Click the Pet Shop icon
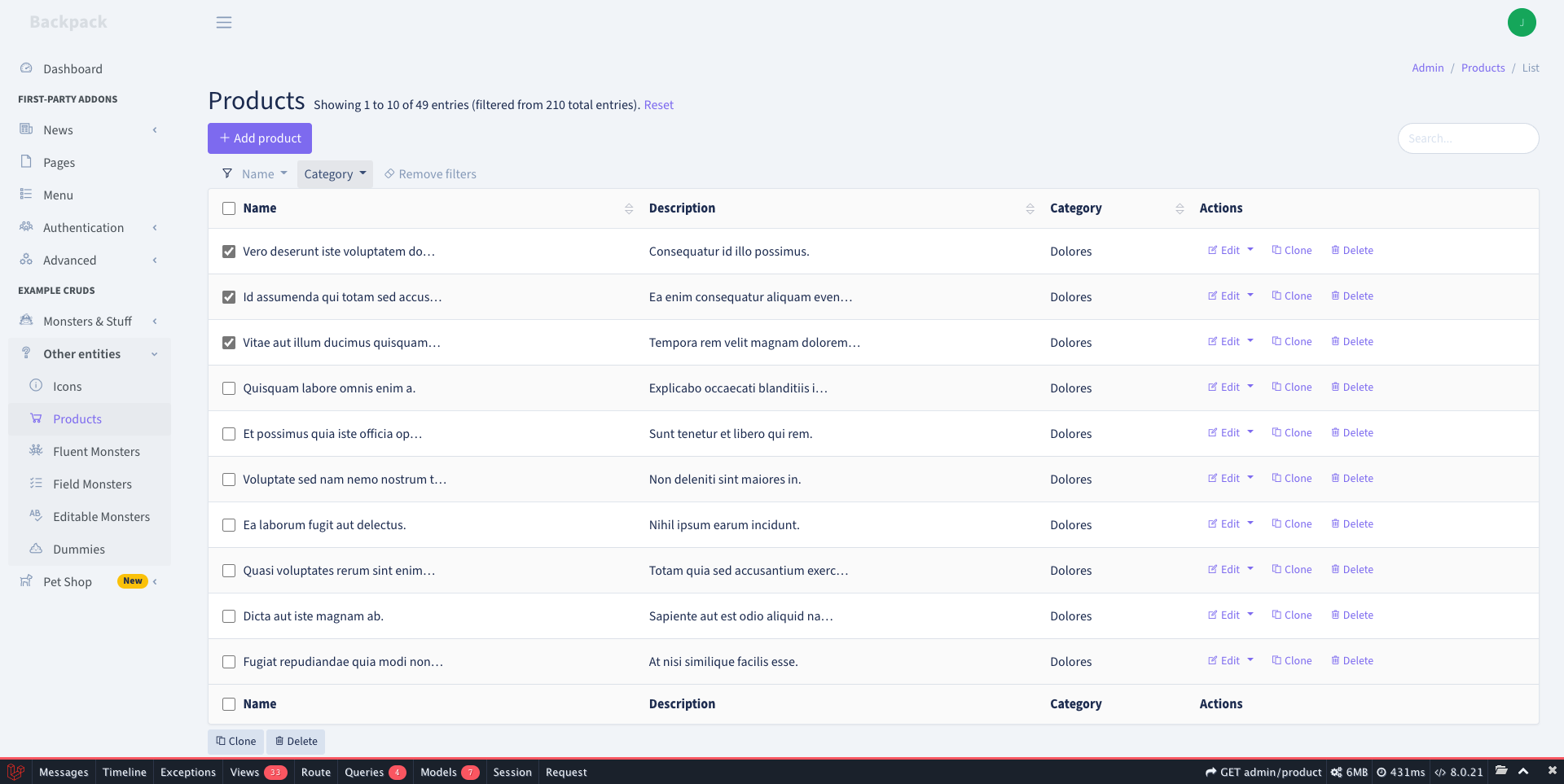Viewport: 1564px width, 784px height. click(26, 580)
